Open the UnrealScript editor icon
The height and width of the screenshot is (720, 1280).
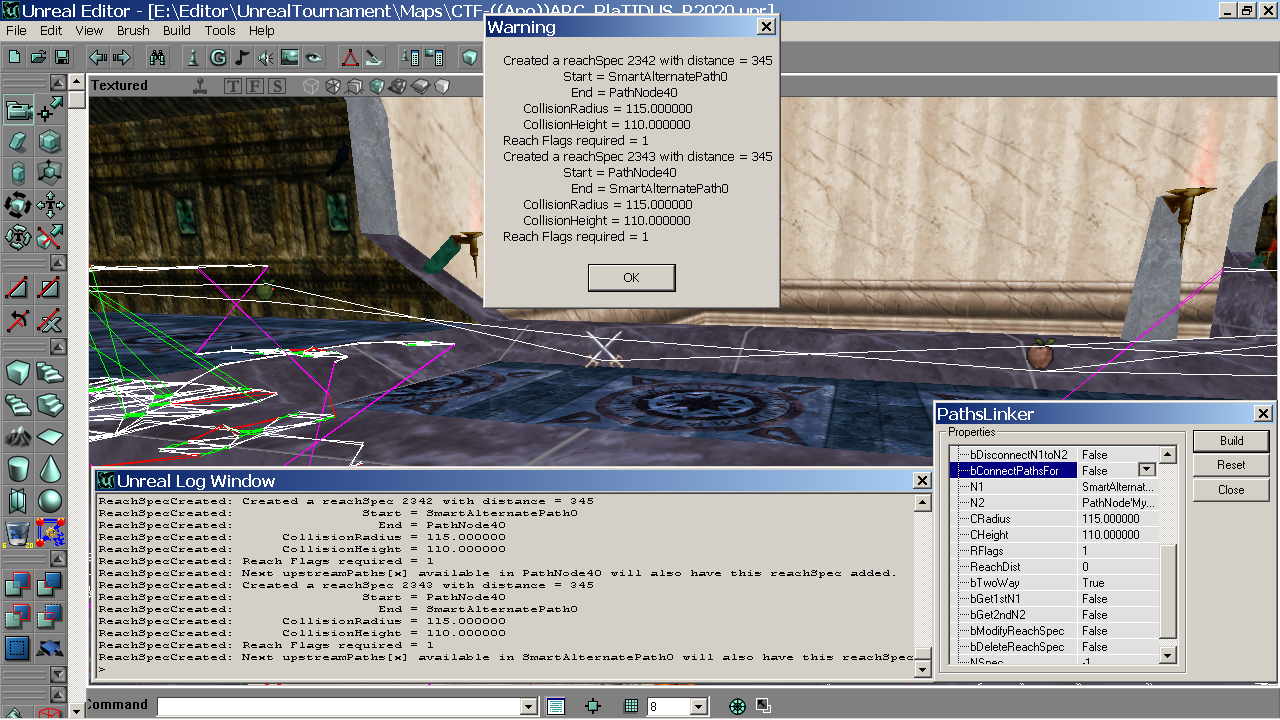coord(372,57)
